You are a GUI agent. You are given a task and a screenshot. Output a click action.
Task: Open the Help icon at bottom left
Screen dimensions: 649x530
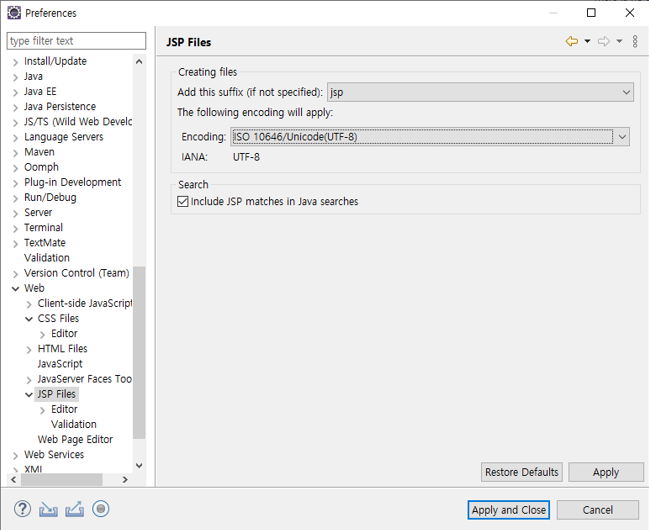tap(22, 509)
